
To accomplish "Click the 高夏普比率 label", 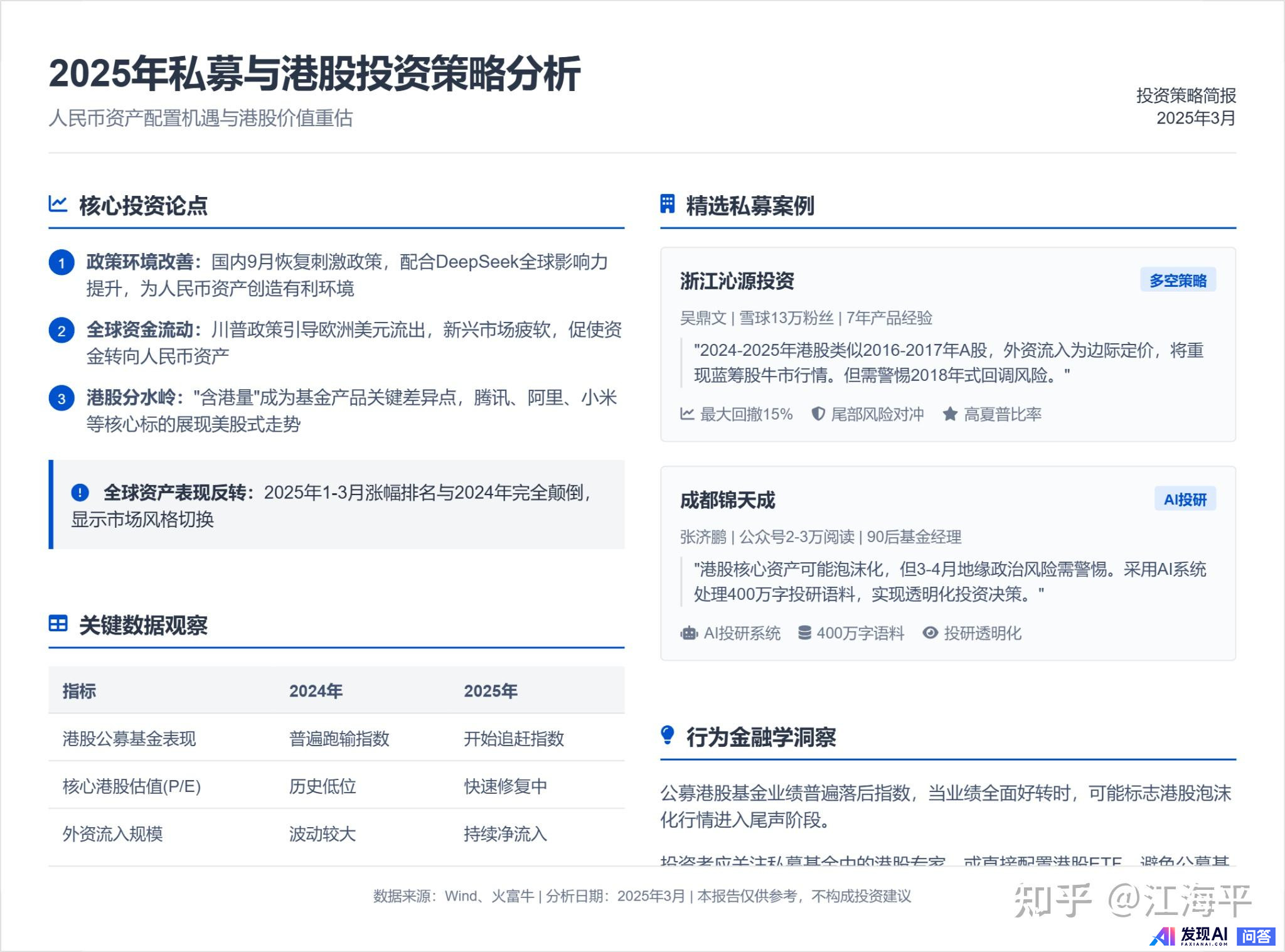I will click(1003, 414).
